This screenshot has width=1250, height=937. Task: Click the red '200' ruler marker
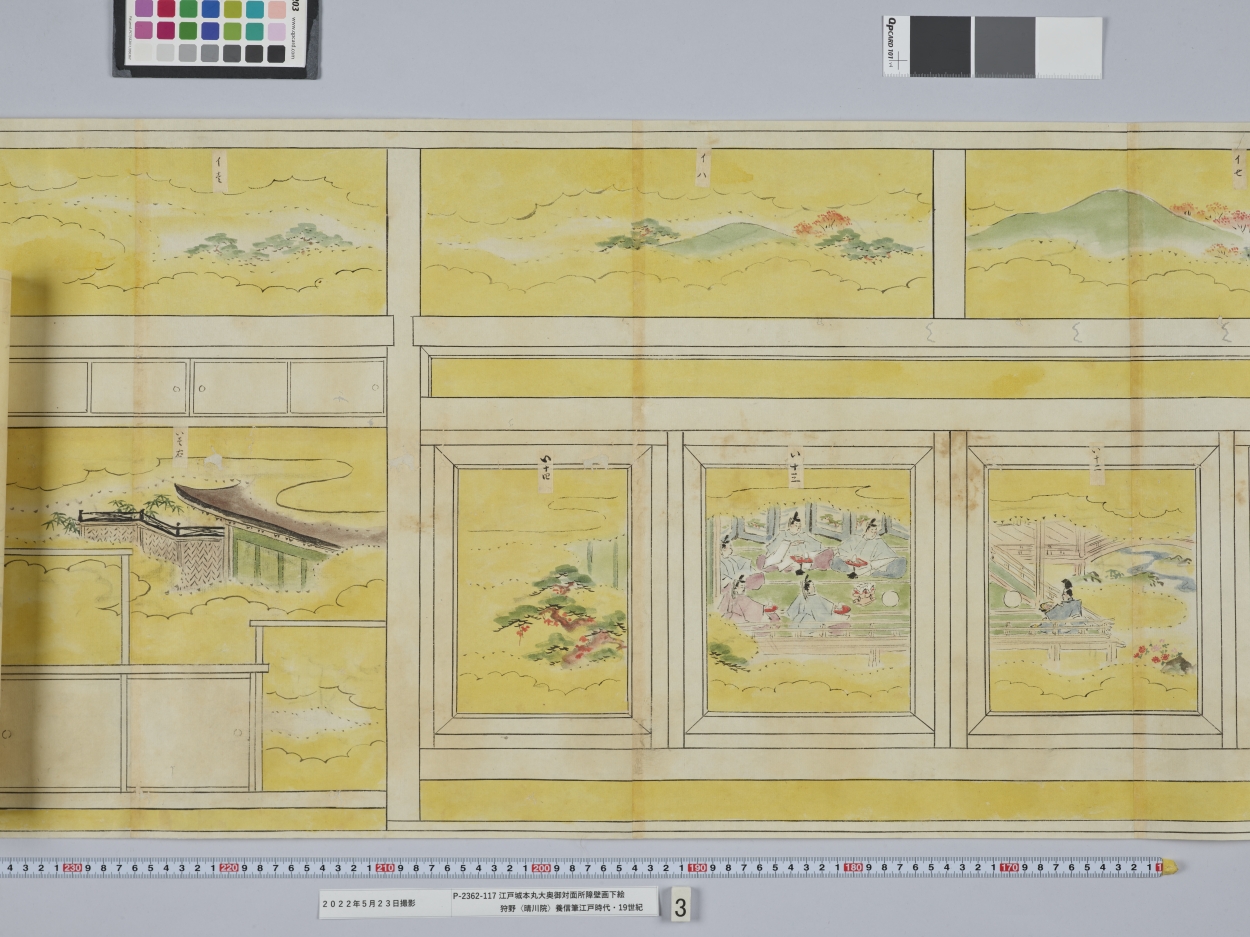541,868
